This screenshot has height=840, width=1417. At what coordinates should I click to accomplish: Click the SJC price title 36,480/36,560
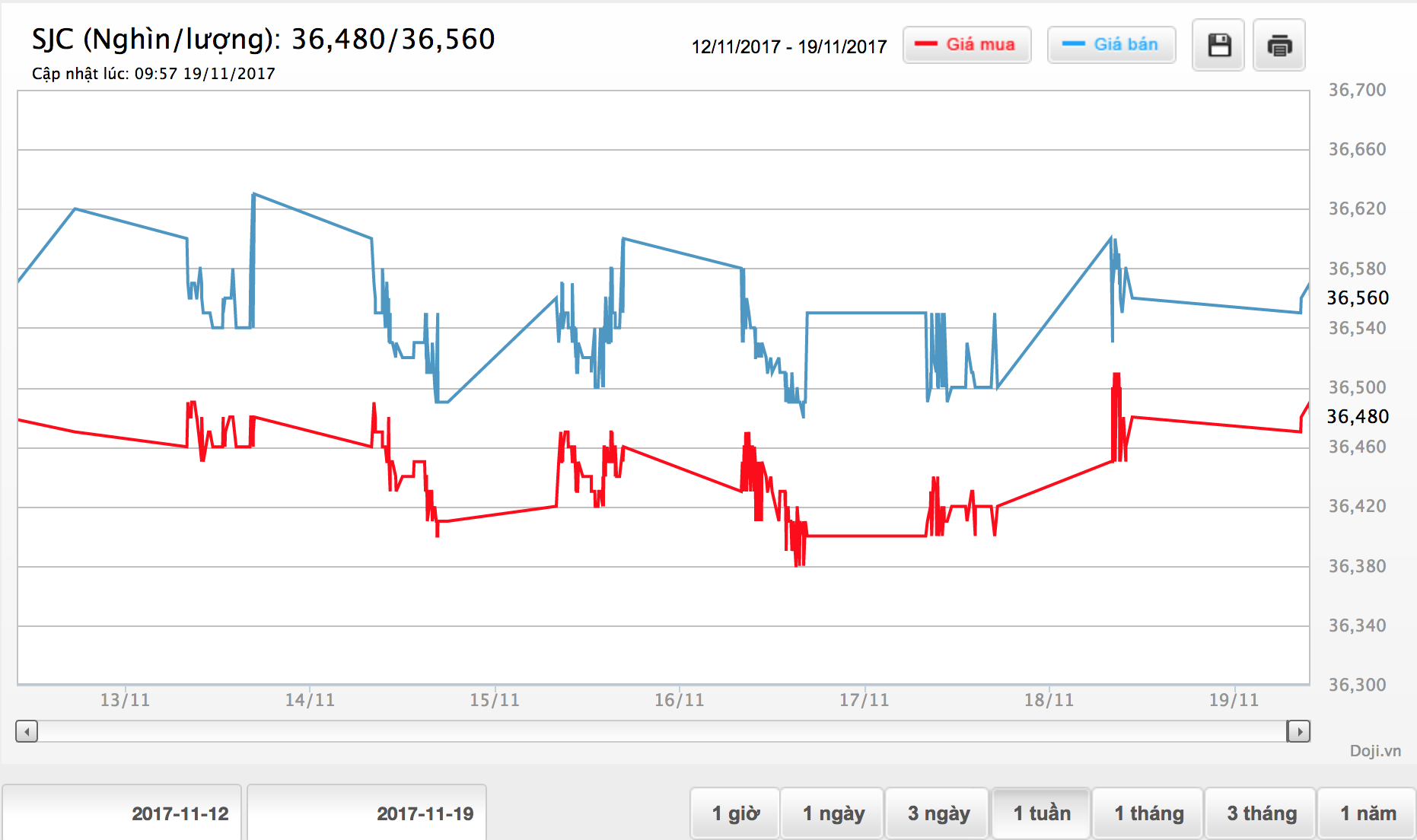click(263, 39)
